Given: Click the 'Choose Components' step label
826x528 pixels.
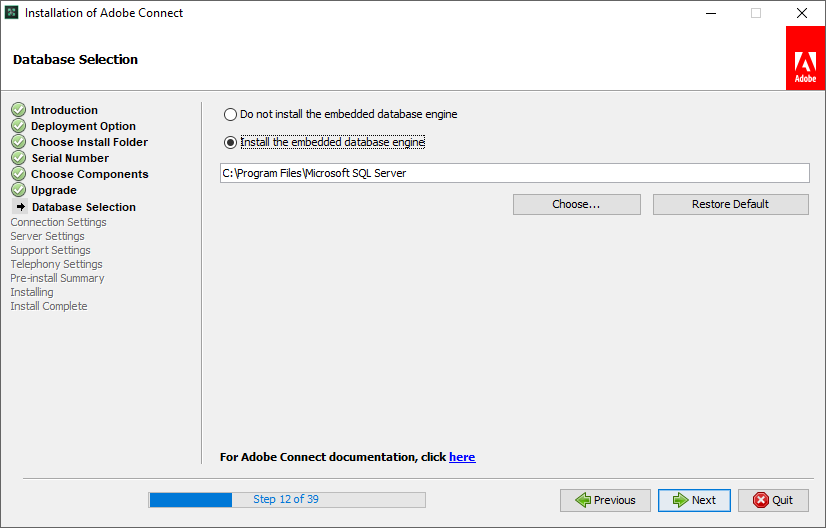Looking at the screenshot, I should (x=90, y=174).
